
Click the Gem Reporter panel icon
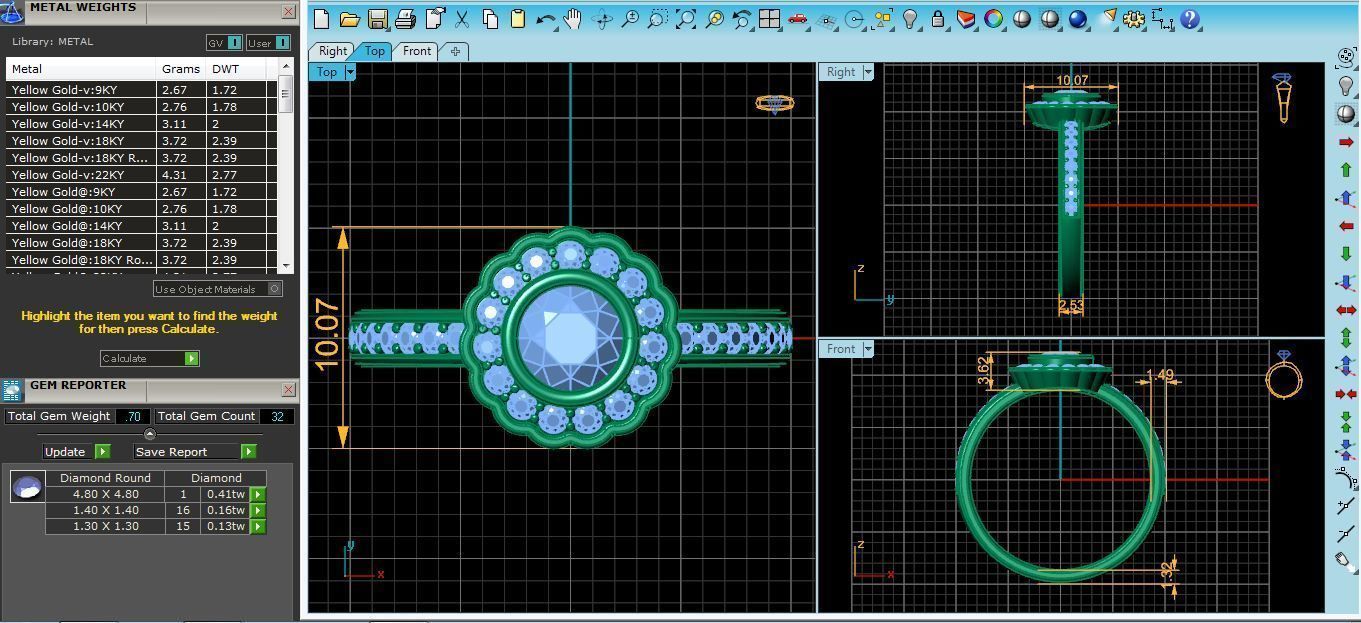pyautogui.click(x=12, y=390)
